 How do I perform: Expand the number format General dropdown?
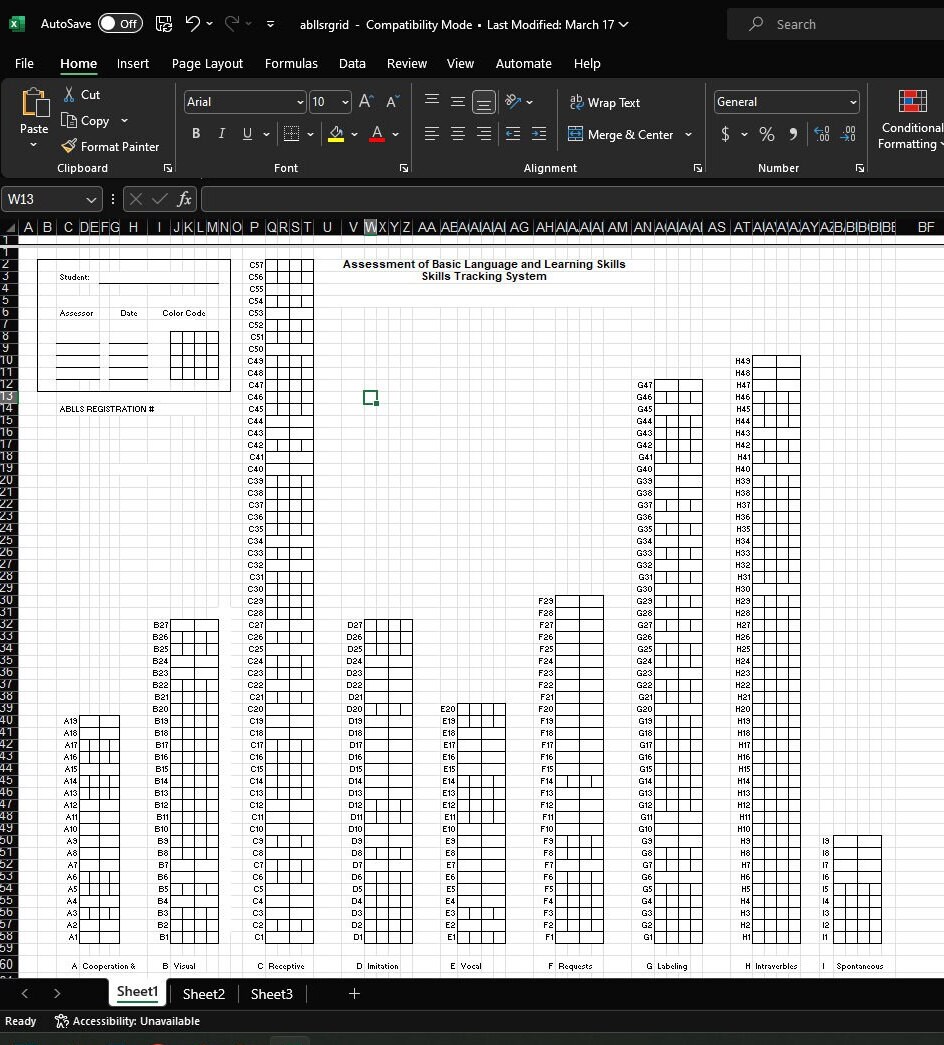point(853,102)
